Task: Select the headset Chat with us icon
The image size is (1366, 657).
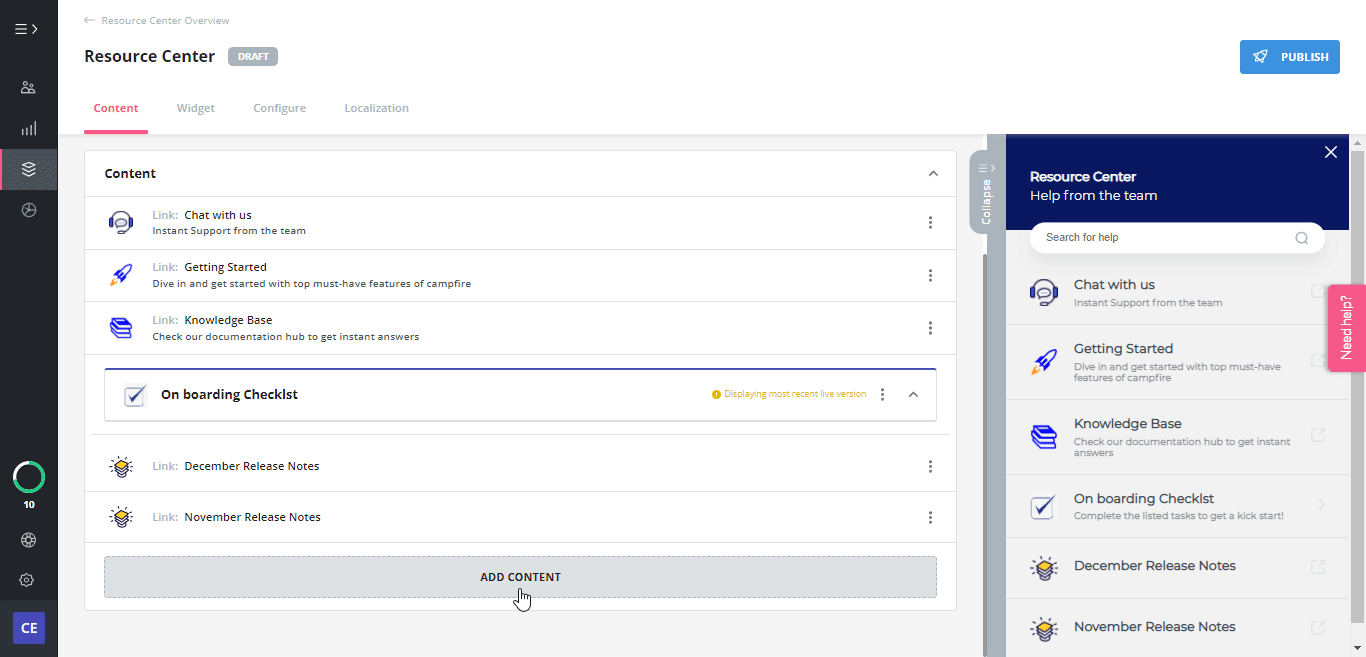Action: tap(120, 222)
